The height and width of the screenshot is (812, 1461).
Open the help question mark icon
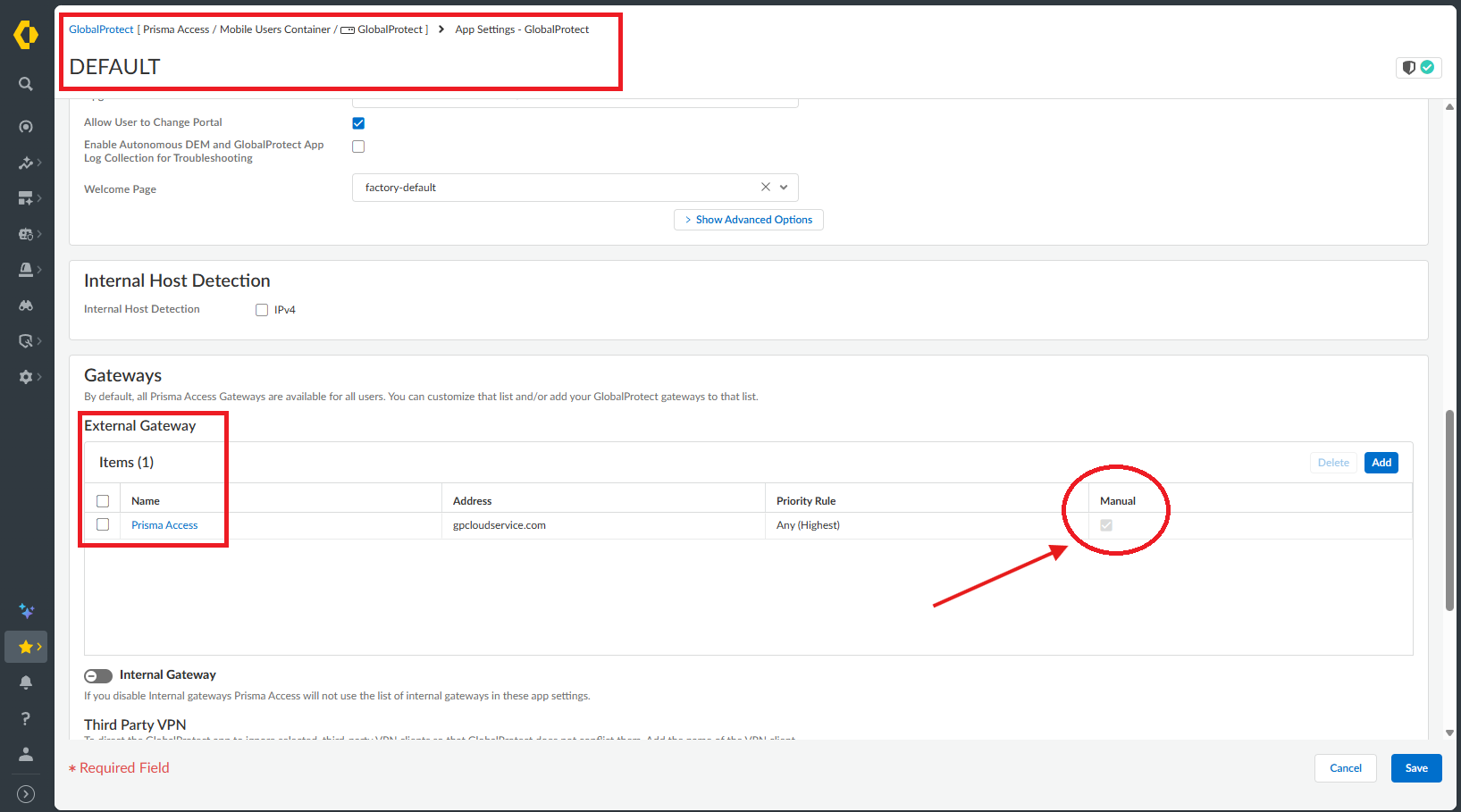(26, 718)
